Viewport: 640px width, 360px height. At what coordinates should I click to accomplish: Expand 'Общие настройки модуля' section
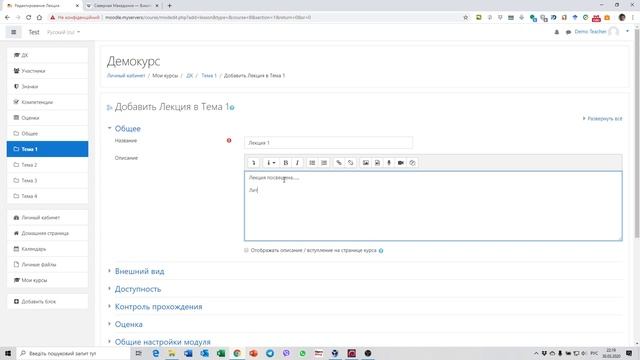(162, 342)
